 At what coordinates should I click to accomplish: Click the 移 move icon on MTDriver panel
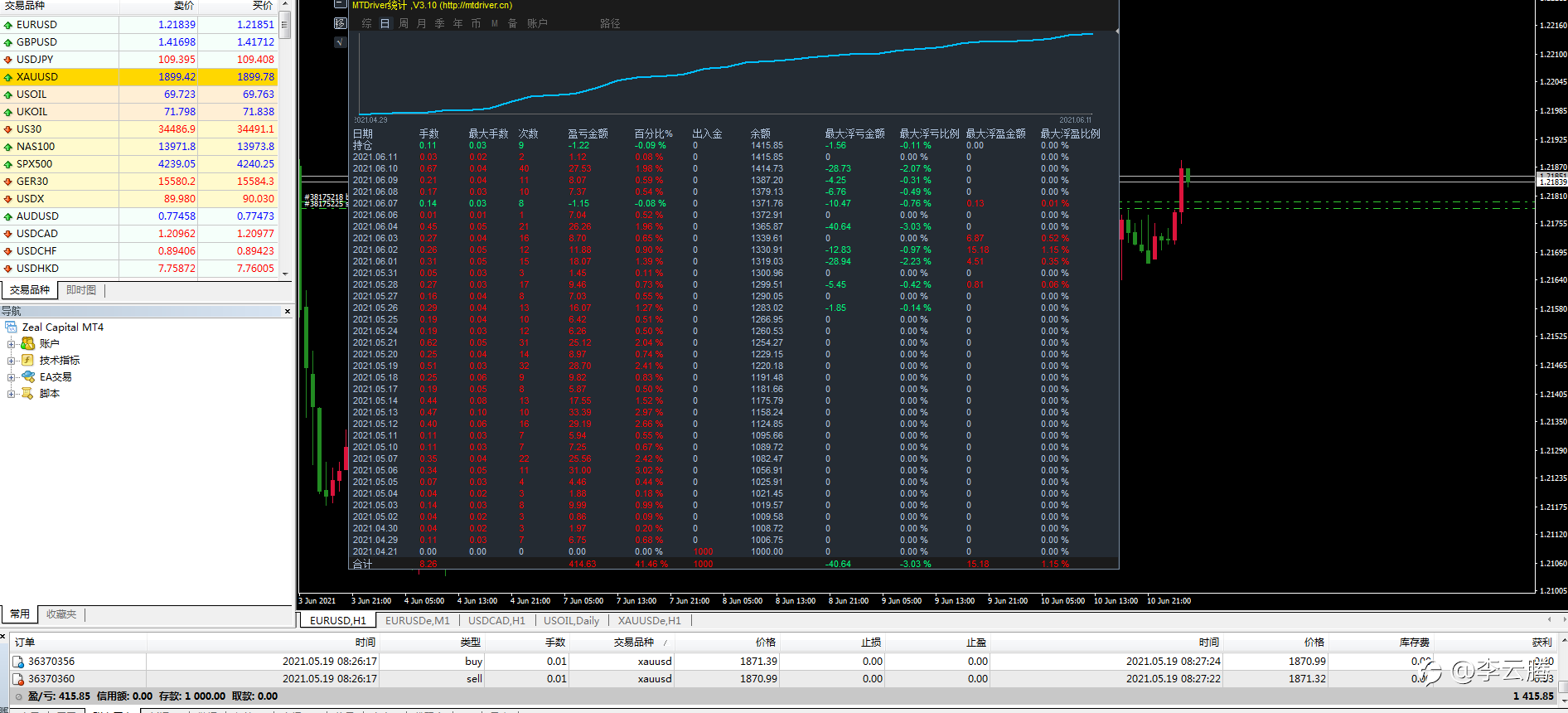point(340,23)
